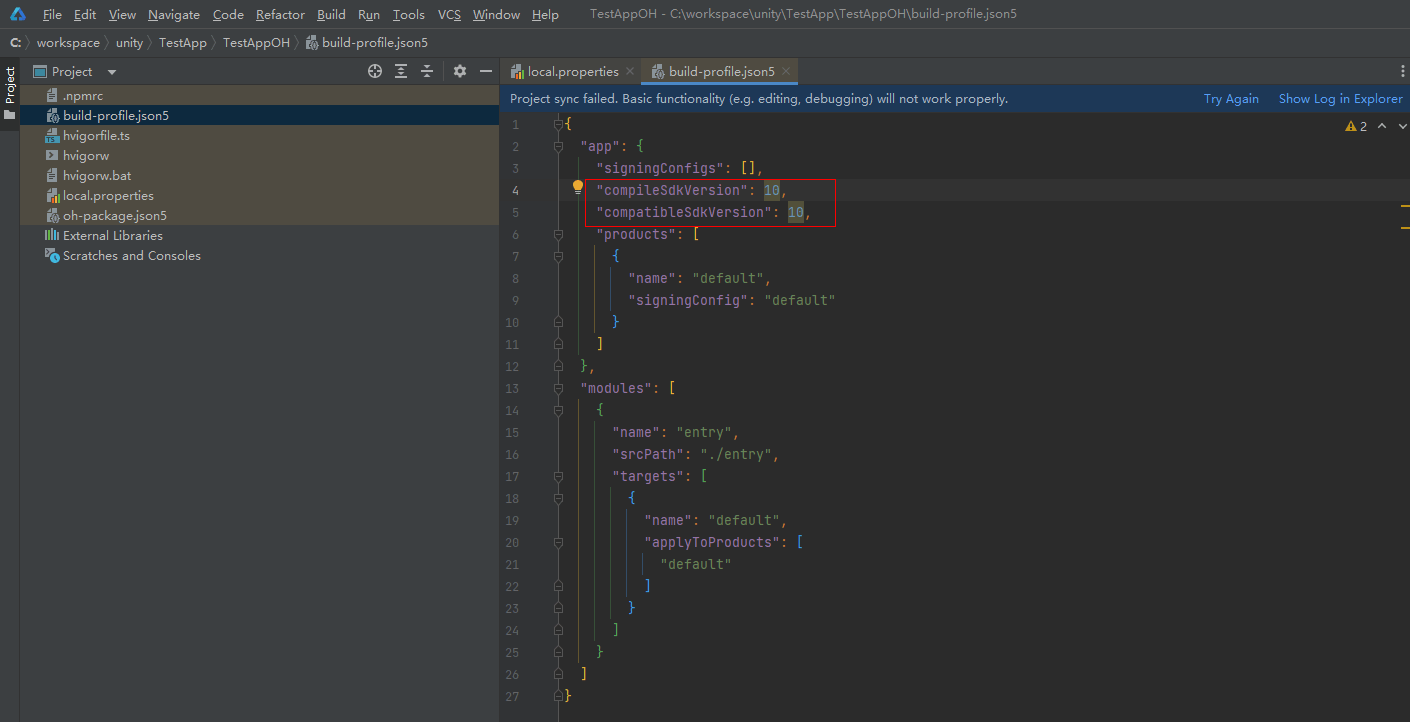Click the TestApp breadcrumb
This screenshot has height=722, width=1410.
(183, 42)
